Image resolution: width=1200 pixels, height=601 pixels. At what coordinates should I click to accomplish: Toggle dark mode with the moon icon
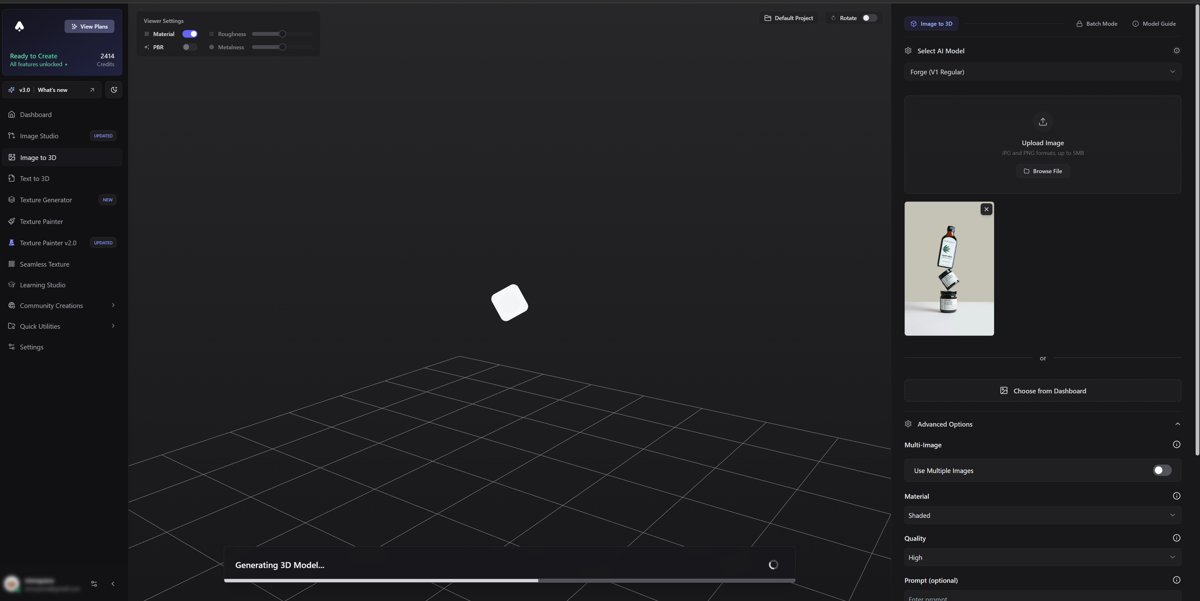[x=114, y=90]
